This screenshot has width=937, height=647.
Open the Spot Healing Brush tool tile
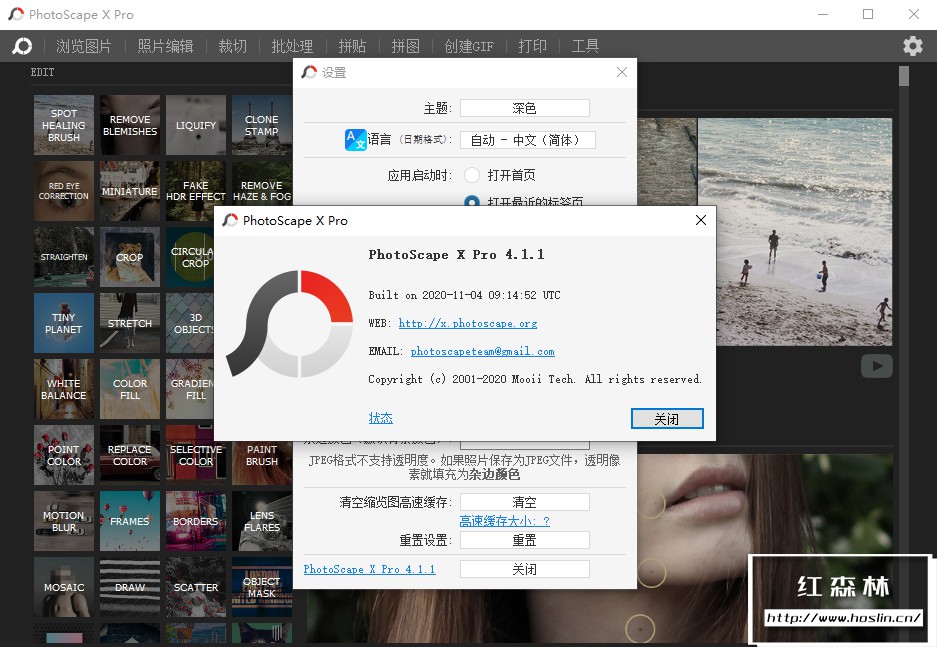(64, 125)
